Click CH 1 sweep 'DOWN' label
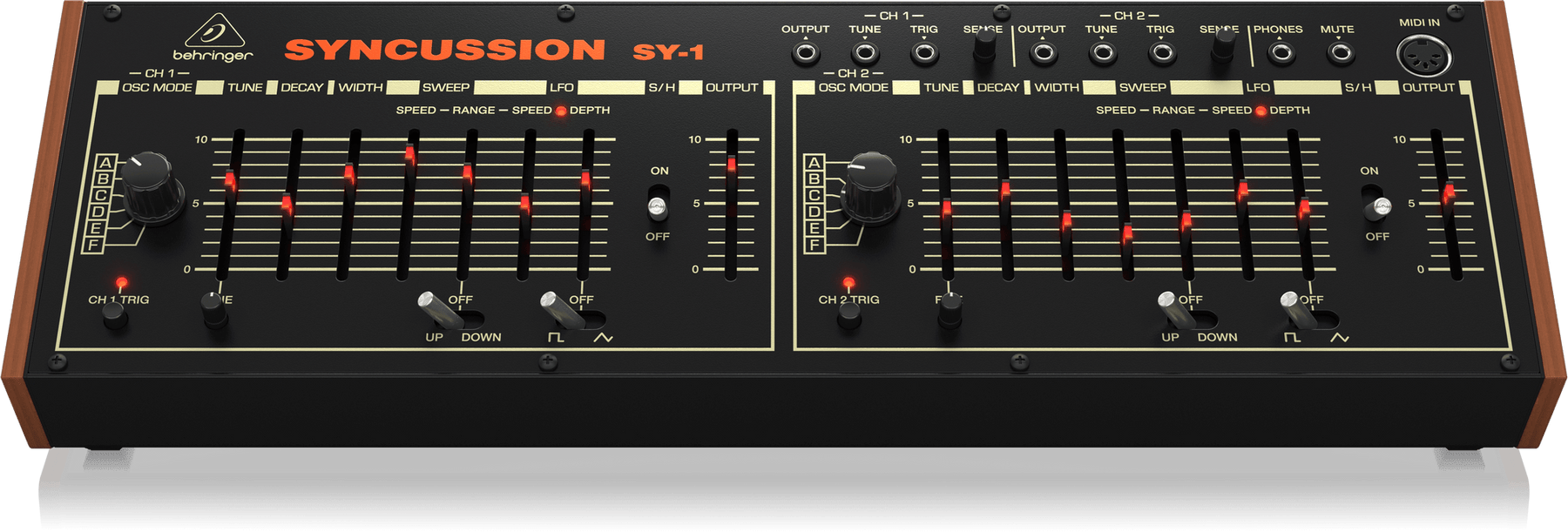1568x532 pixels. (481, 337)
